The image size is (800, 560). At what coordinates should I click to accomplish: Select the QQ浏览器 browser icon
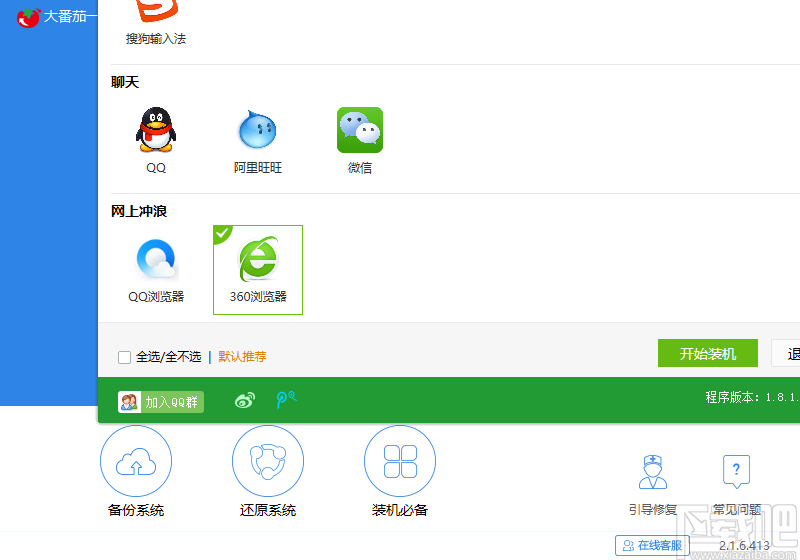pos(156,260)
